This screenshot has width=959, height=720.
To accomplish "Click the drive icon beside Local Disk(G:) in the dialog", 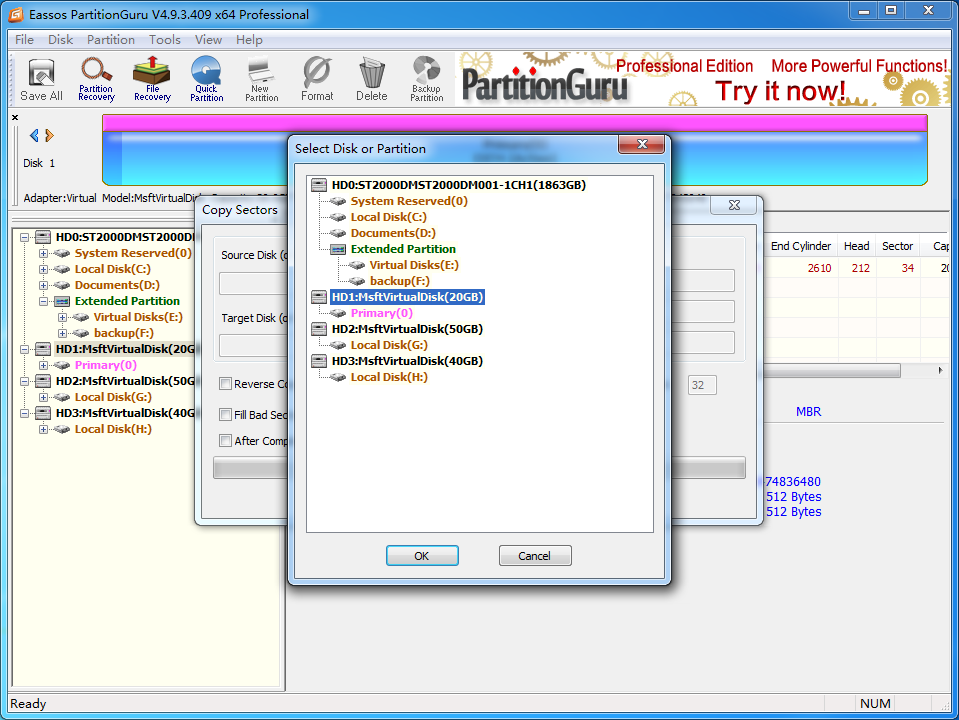I will [x=338, y=345].
